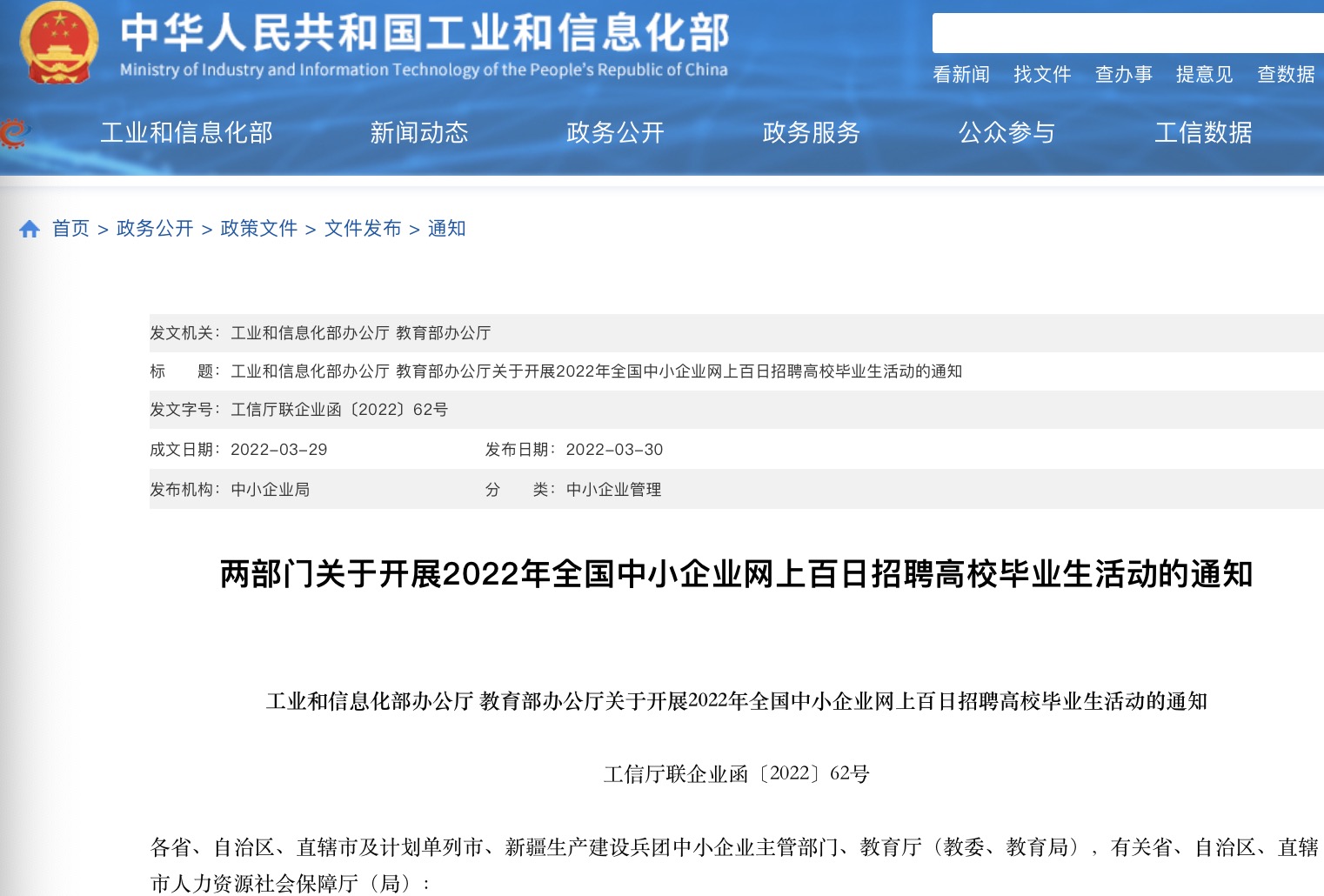Viewport: 1324px width, 896px height.
Task: Go to 文件发布 in the breadcrumb
Action: [x=363, y=229]
